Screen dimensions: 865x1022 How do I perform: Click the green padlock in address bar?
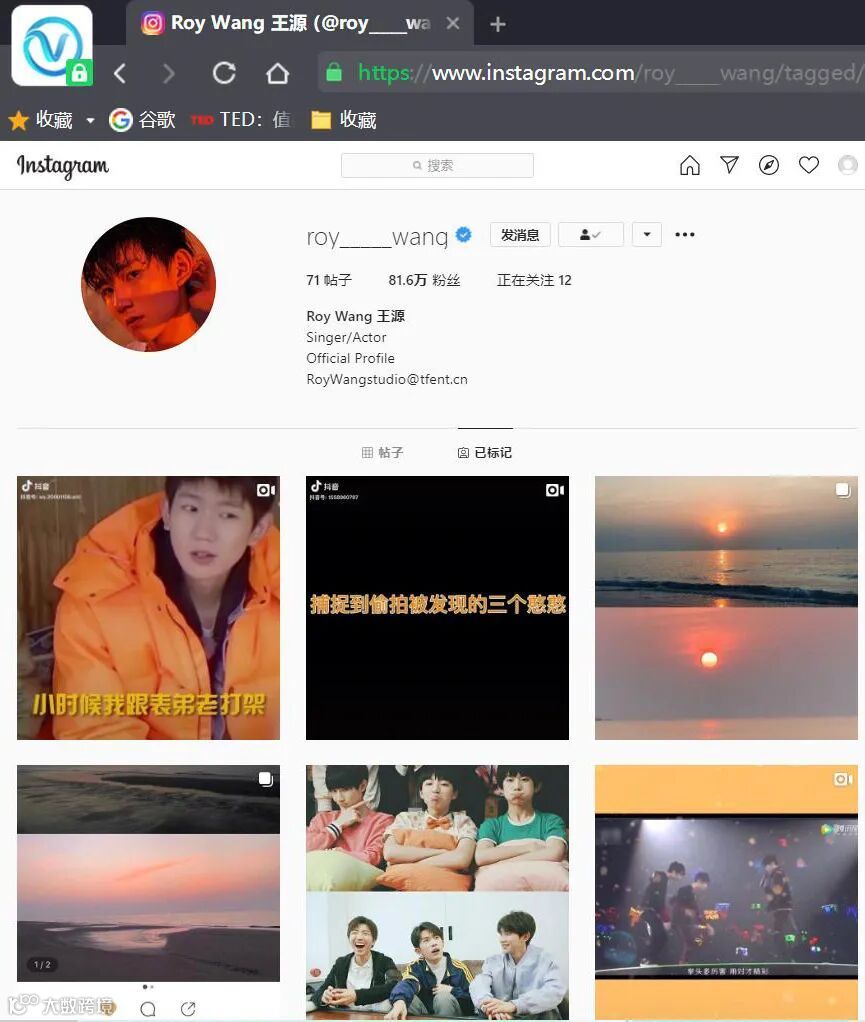(334, 72)
